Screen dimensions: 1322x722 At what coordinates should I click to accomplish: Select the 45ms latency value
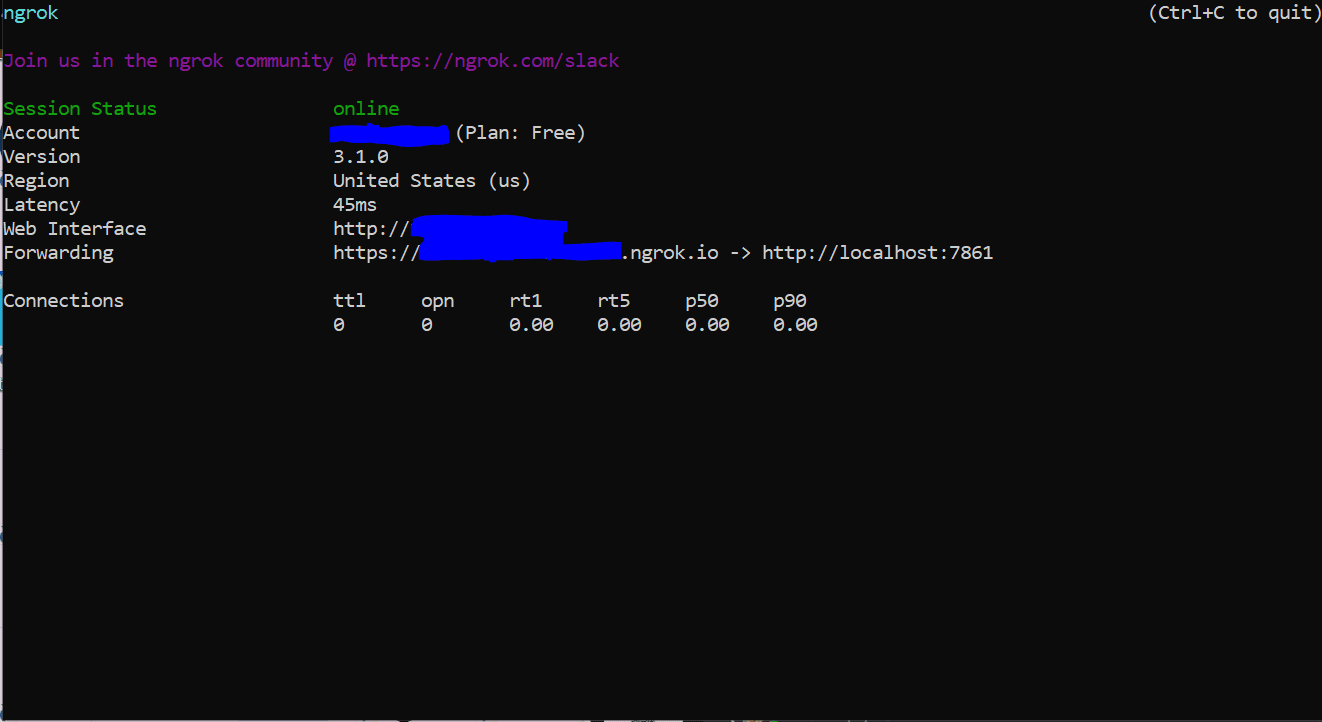(x=355, y=205)
